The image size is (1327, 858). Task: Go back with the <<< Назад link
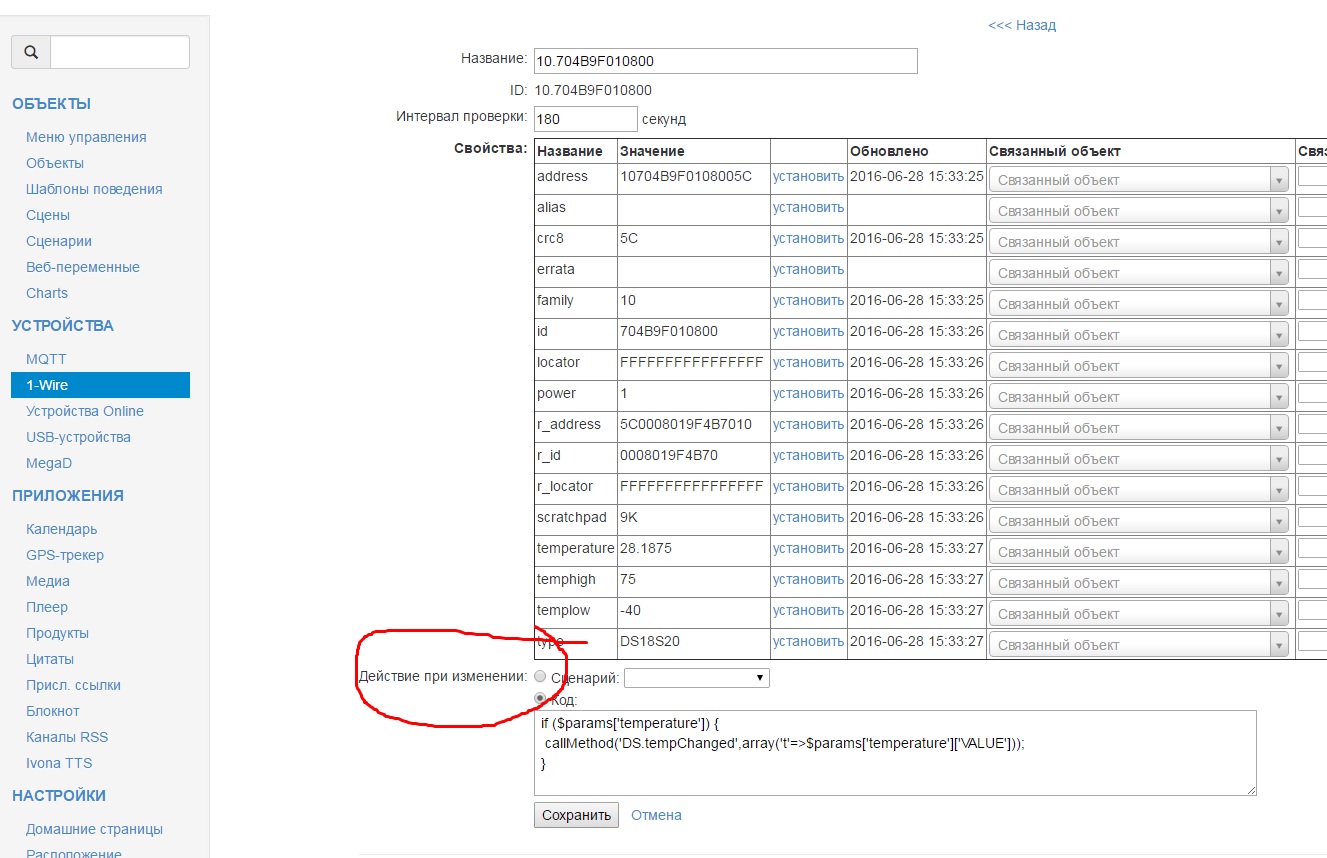click(x=1022, y=25)
